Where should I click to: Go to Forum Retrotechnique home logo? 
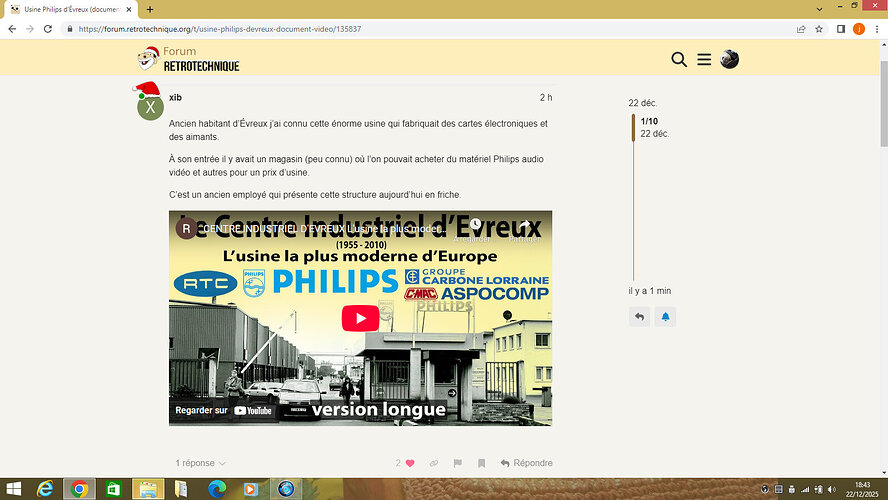tap(189, 59)
